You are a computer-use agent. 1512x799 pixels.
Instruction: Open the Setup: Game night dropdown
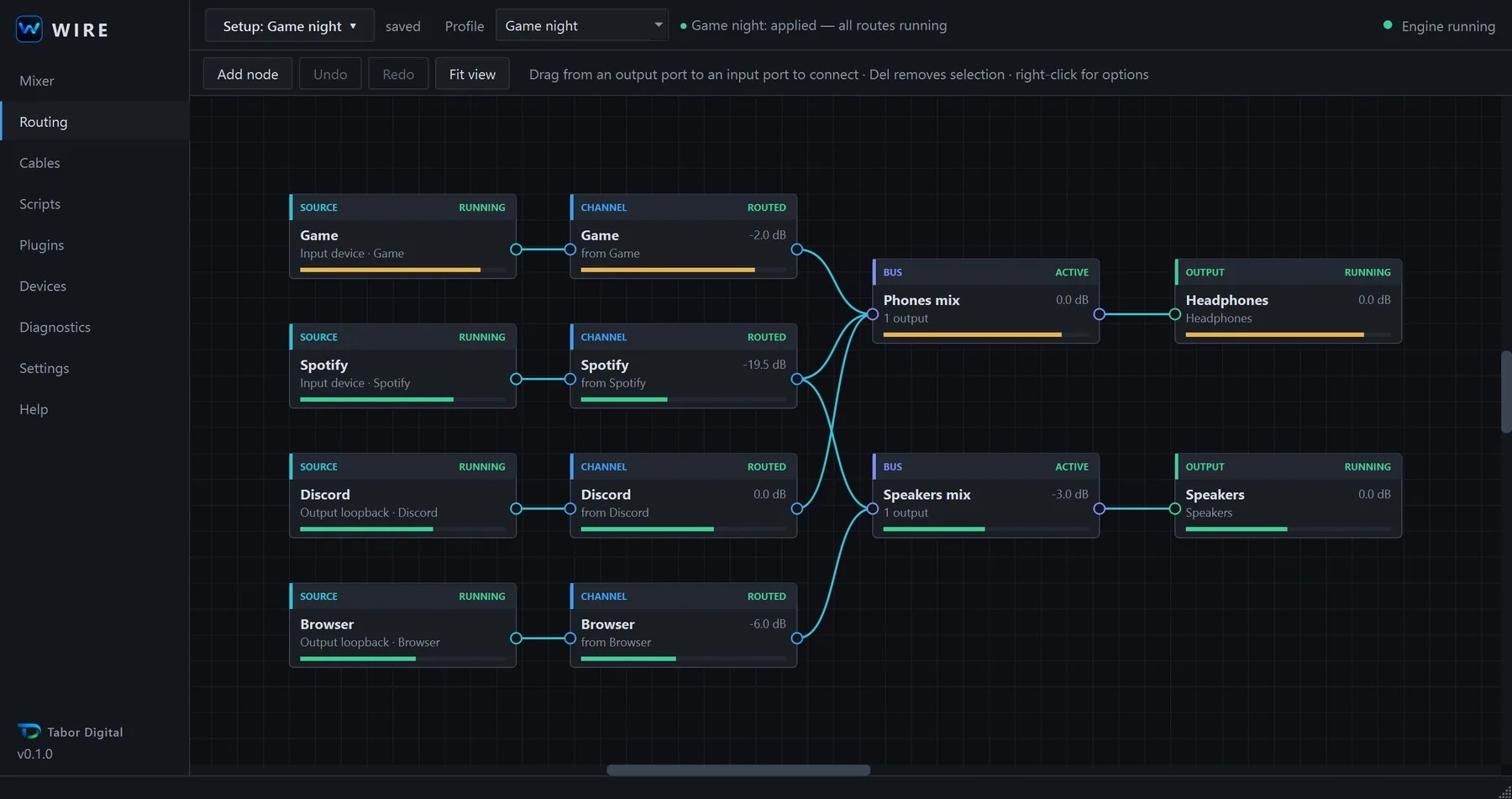290,26
